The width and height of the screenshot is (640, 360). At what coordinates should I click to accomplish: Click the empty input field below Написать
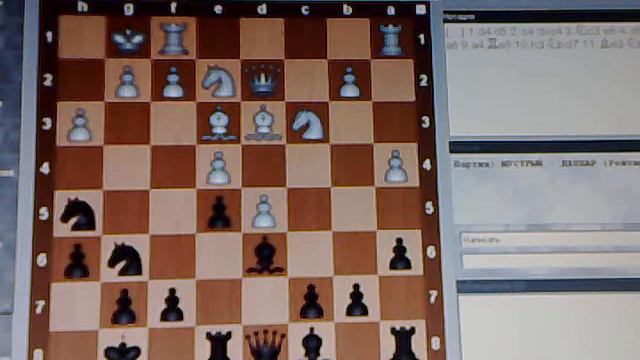click(550, 261)
